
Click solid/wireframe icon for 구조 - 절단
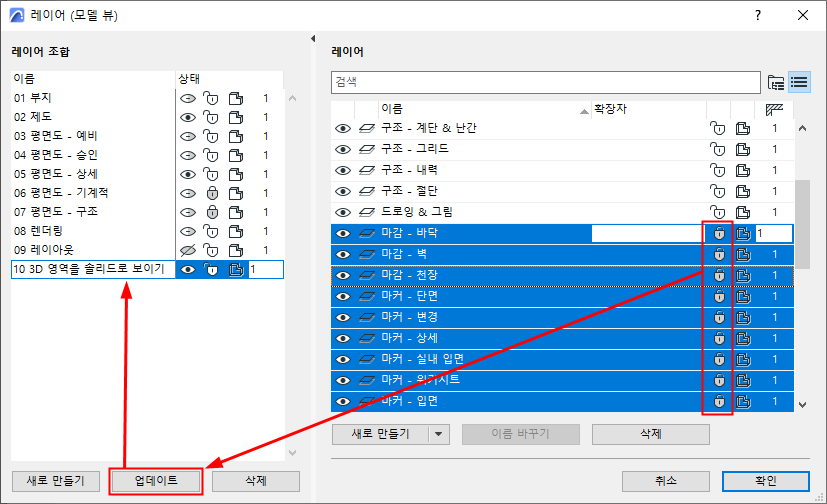pyautogui.click(x=743, y=191)
